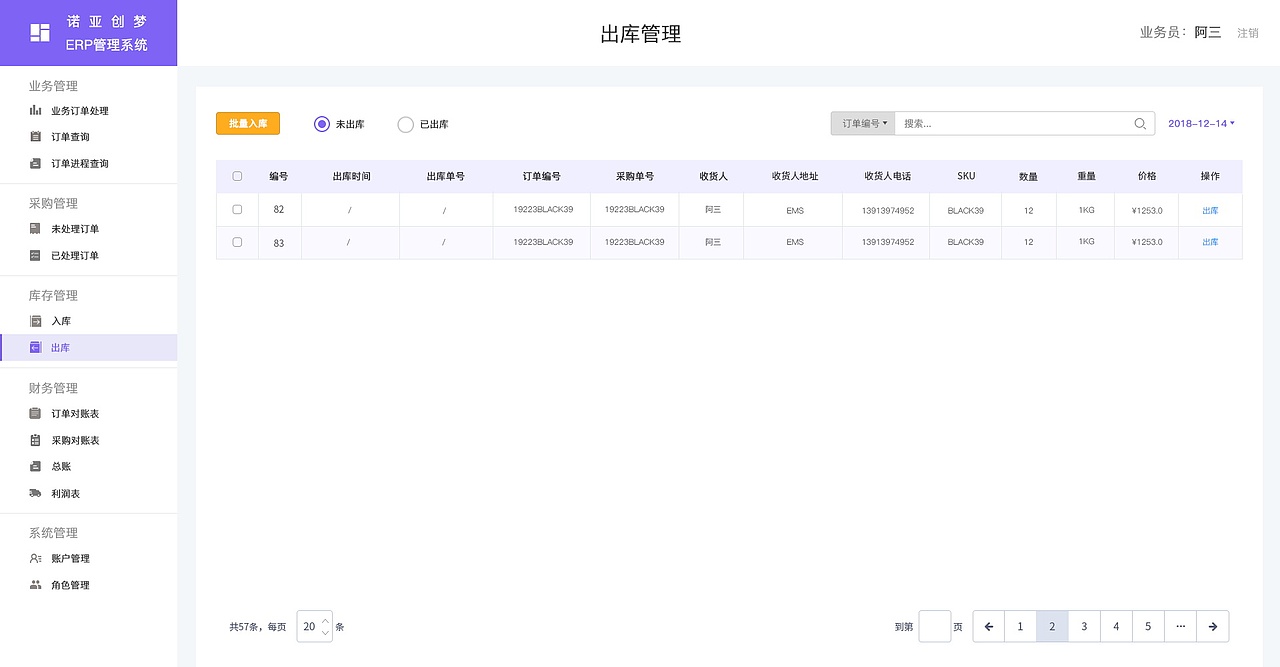The width and height of the screenshot is (1280, 667).
Task: Select the 账户管理 icon under 系统管理
Action: pos(36,558)
